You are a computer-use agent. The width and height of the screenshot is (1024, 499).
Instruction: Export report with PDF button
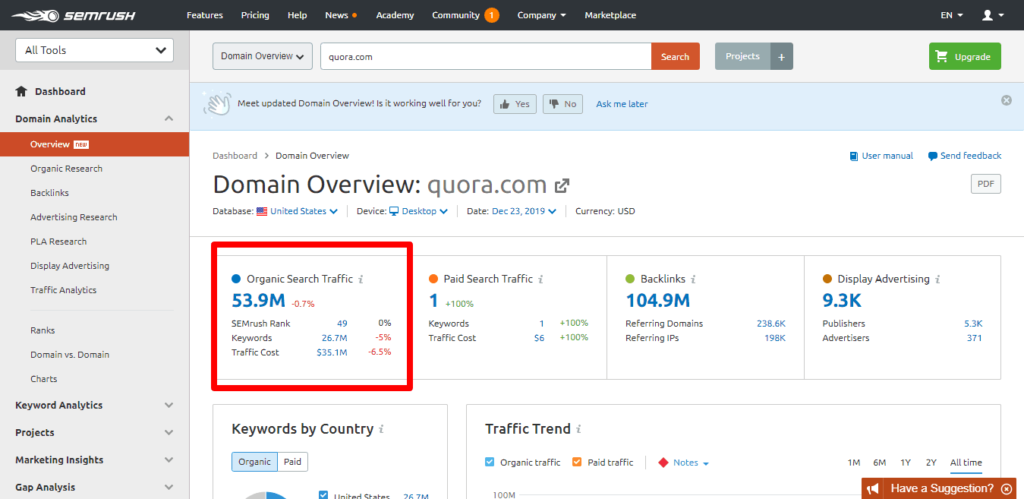click(x=985, y=184)
